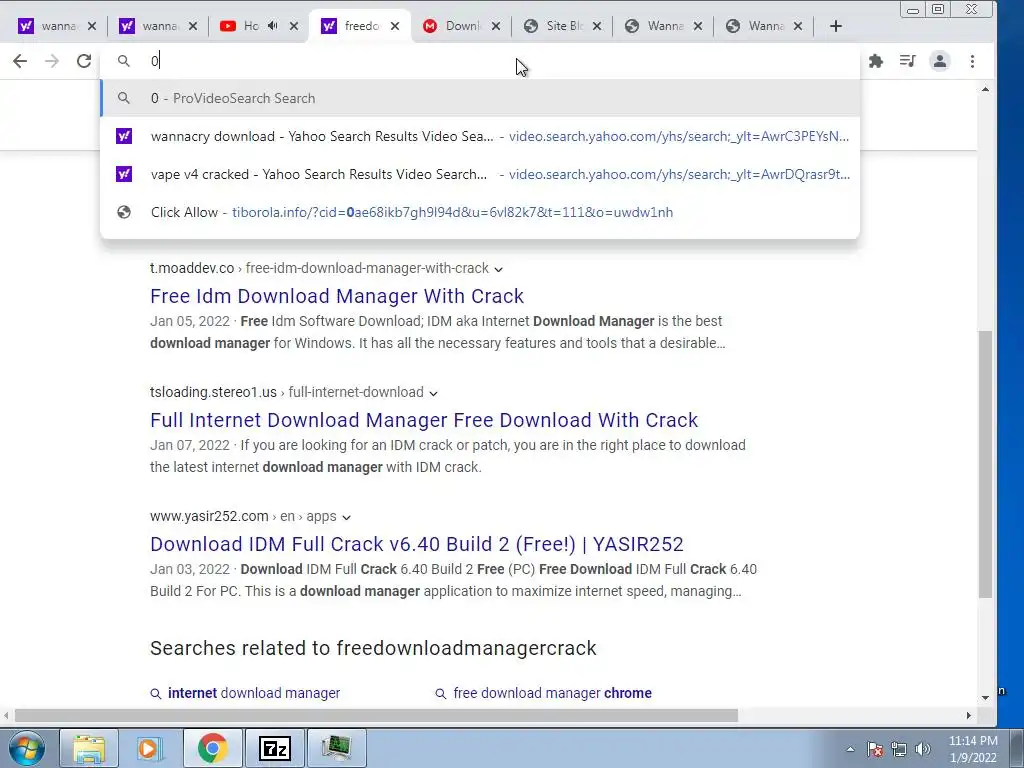1024x768 pixels.
Task: Open the monitor app taskbar icon
Action: (336, 748)
